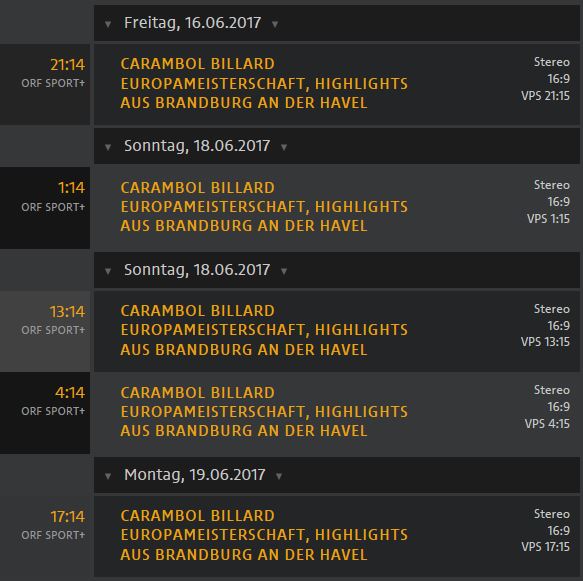This screenshot has width=583, height=581.
Task: Open the 4:14 Carambol Billard programme title
Action: (264, 412)
